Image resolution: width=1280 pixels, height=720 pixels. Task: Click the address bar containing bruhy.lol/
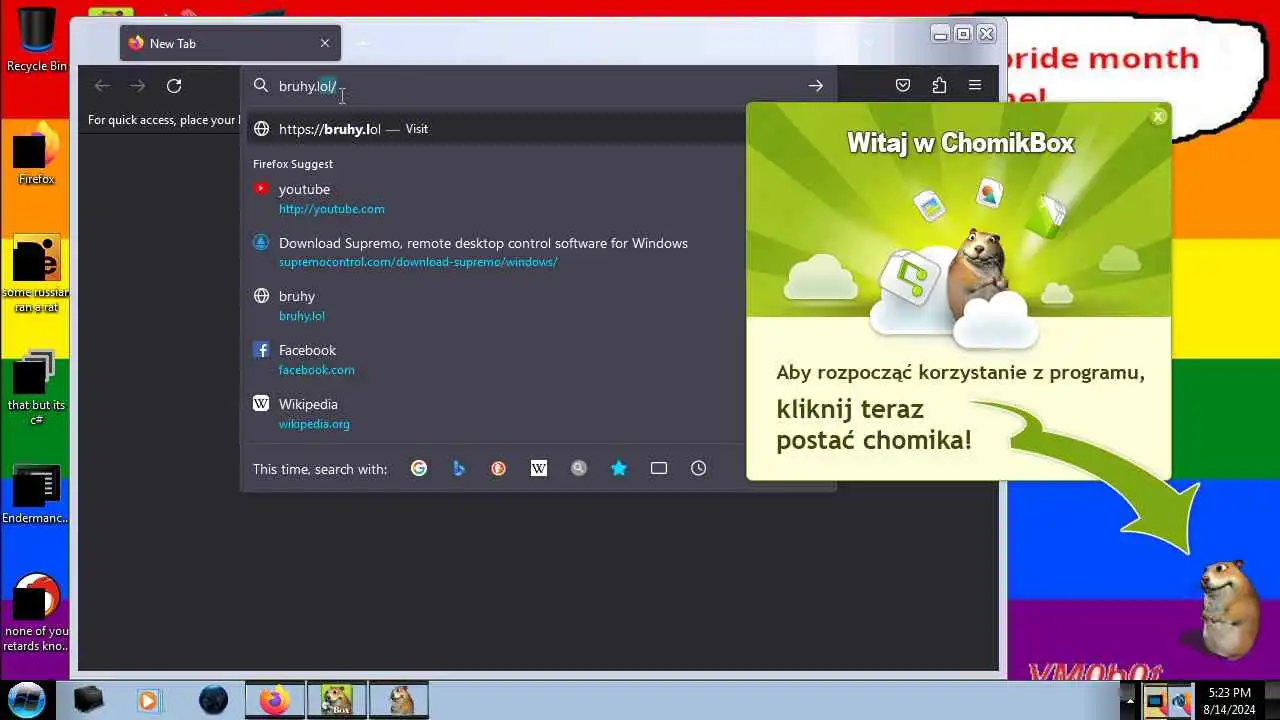538,86
